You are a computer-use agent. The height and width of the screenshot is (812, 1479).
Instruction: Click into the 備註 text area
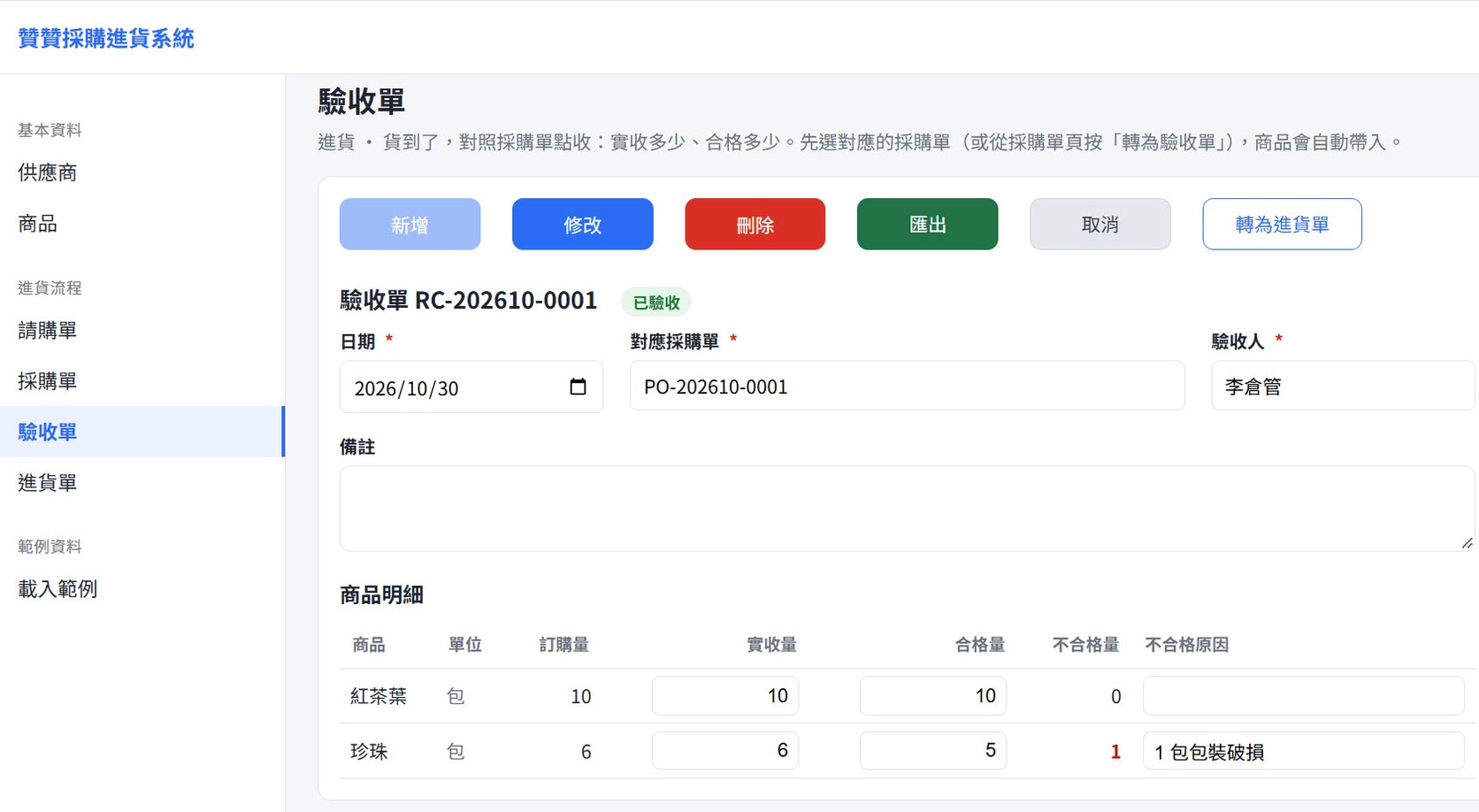907,509
